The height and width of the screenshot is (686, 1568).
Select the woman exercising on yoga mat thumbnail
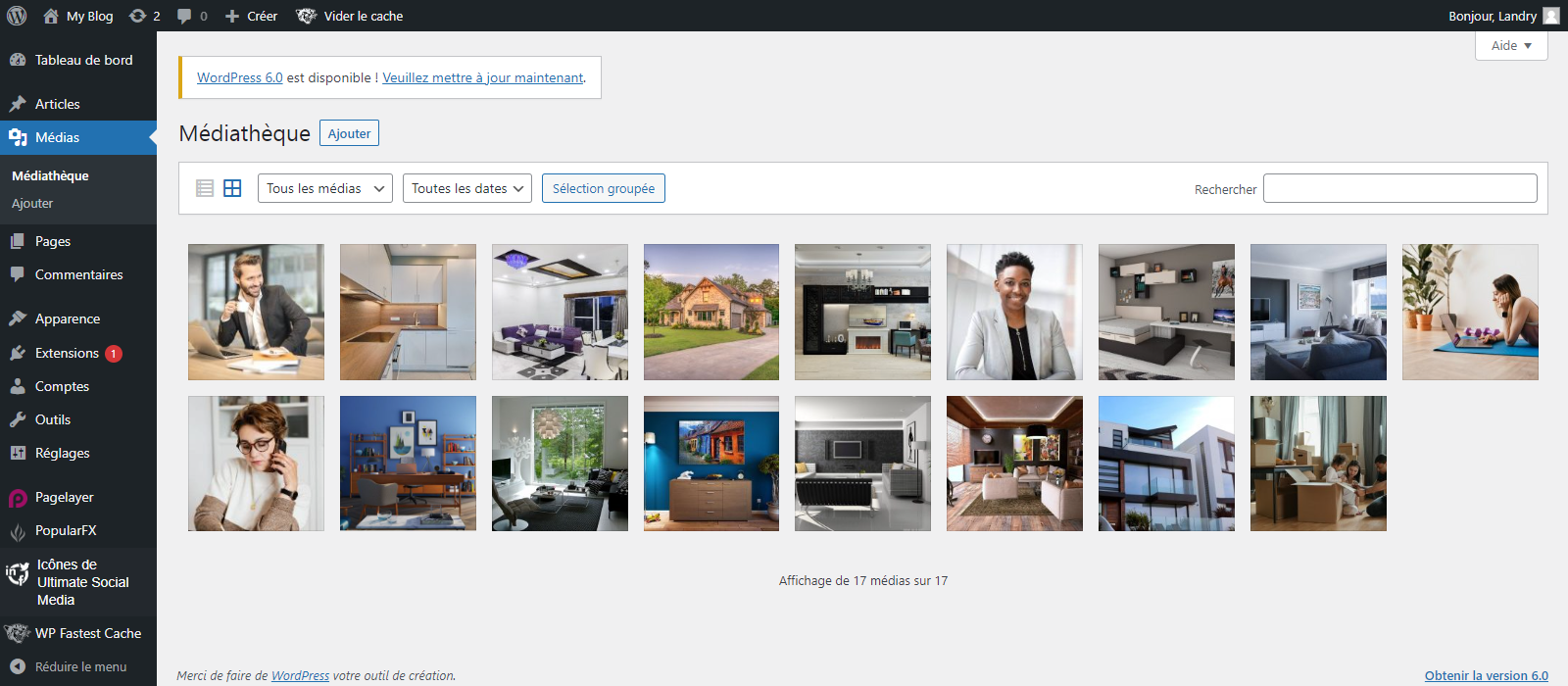pos(1470,312)
